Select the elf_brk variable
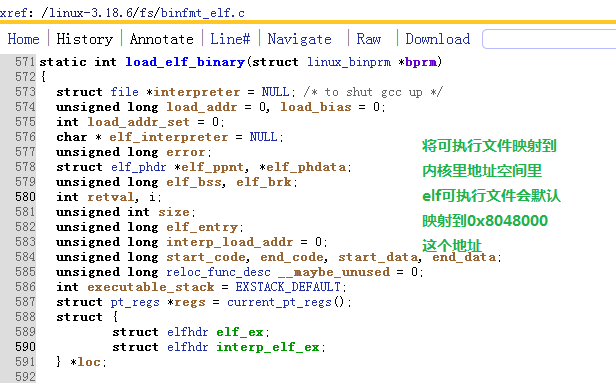616x383 pixels. tap(264, 182)
